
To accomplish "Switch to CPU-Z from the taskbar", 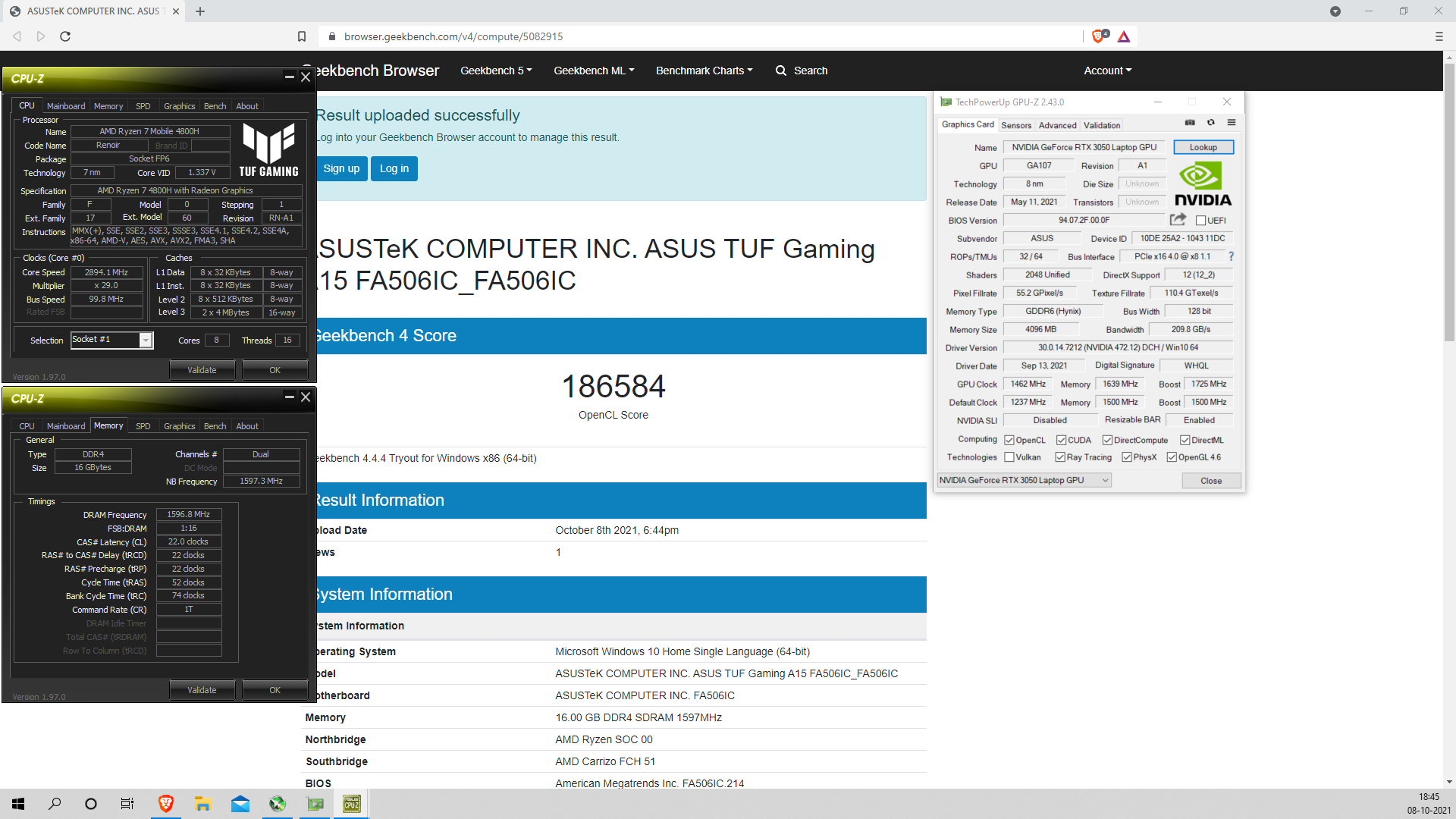I will (352, 804).
